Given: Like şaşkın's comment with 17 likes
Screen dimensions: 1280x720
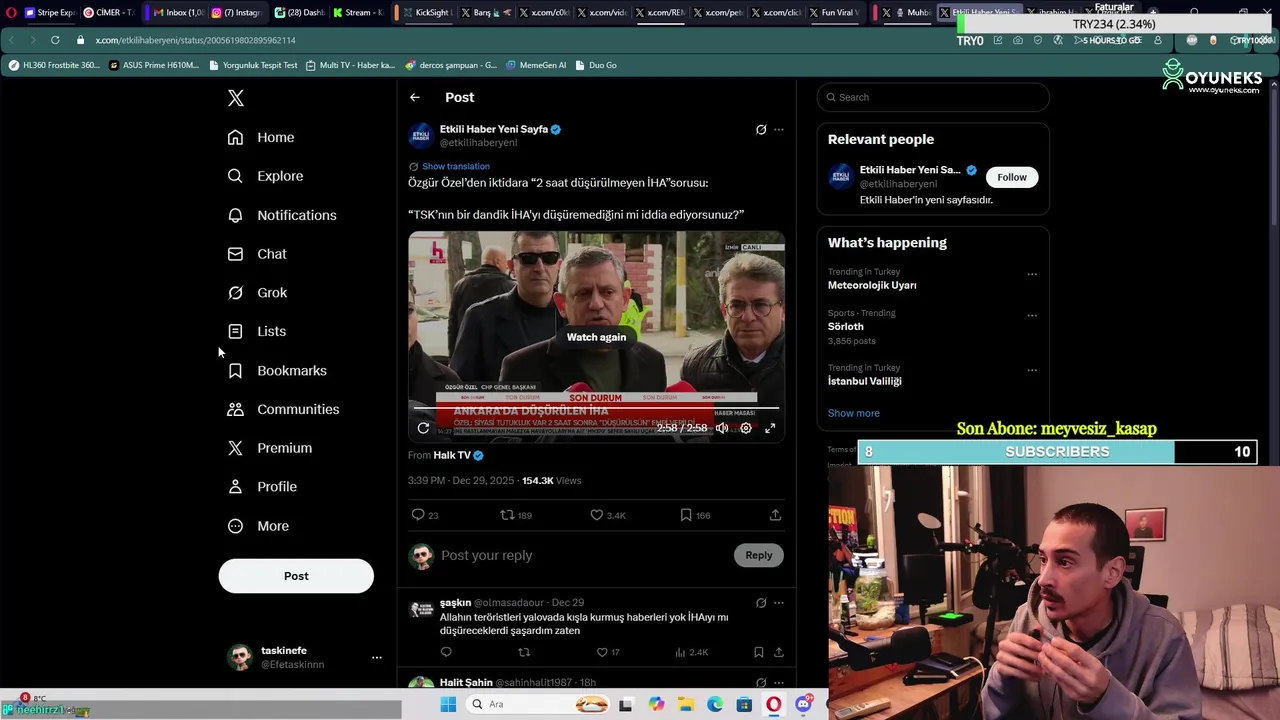Looking at the screenshot, I should point(608,652).
